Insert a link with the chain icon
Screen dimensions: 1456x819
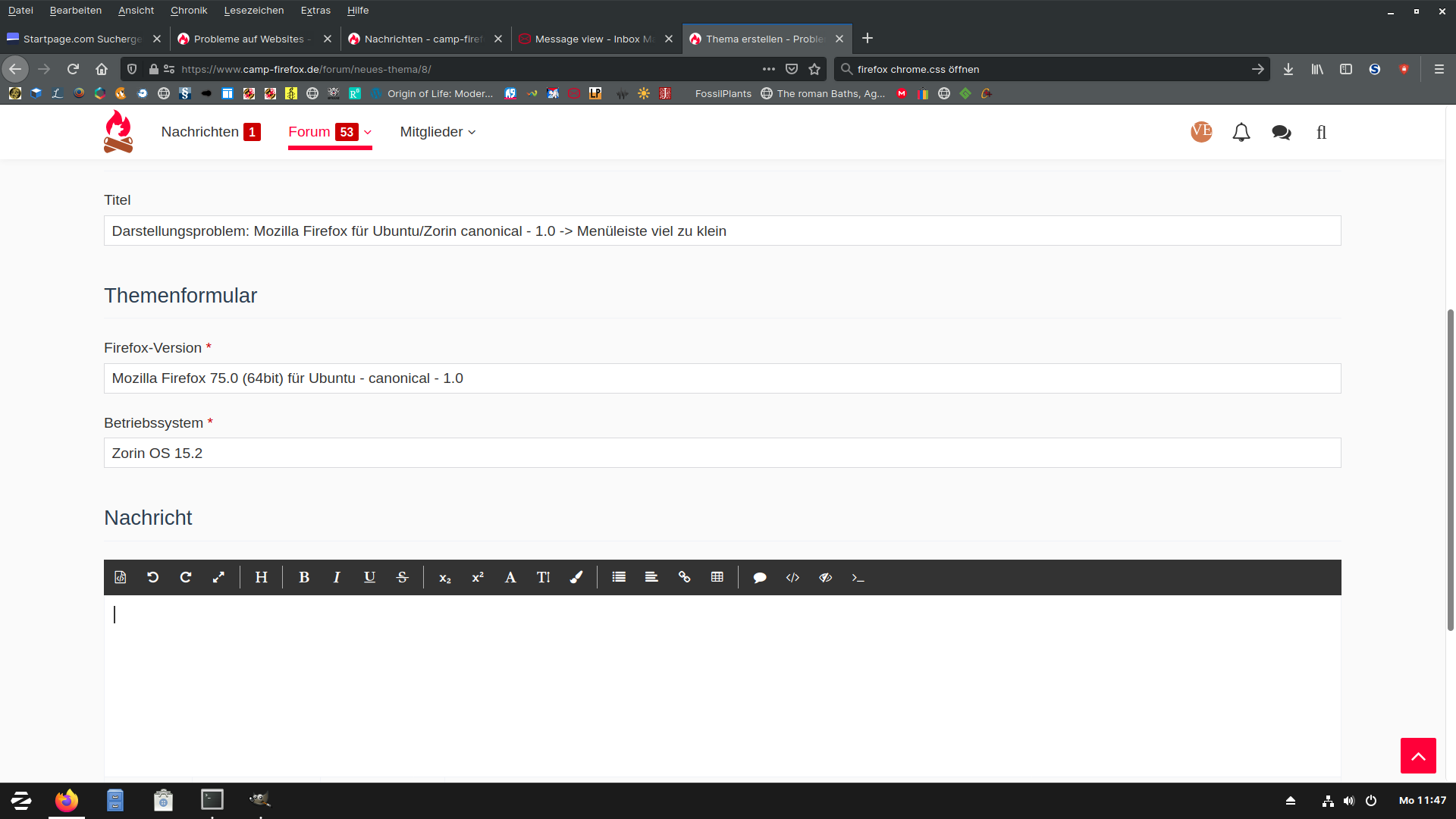684,577
